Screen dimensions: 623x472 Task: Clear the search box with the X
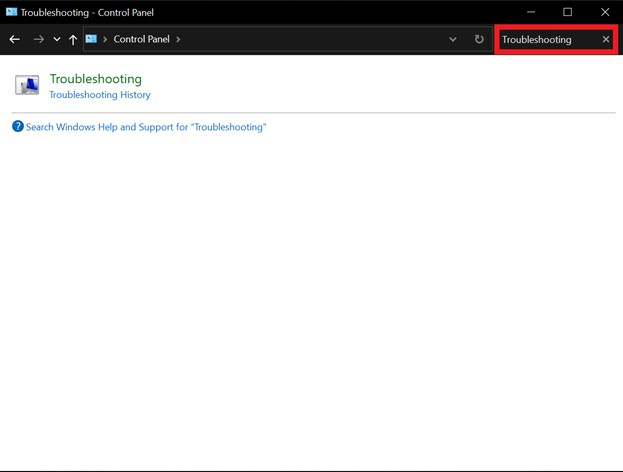pyautogui.click(x=606, y=39)
